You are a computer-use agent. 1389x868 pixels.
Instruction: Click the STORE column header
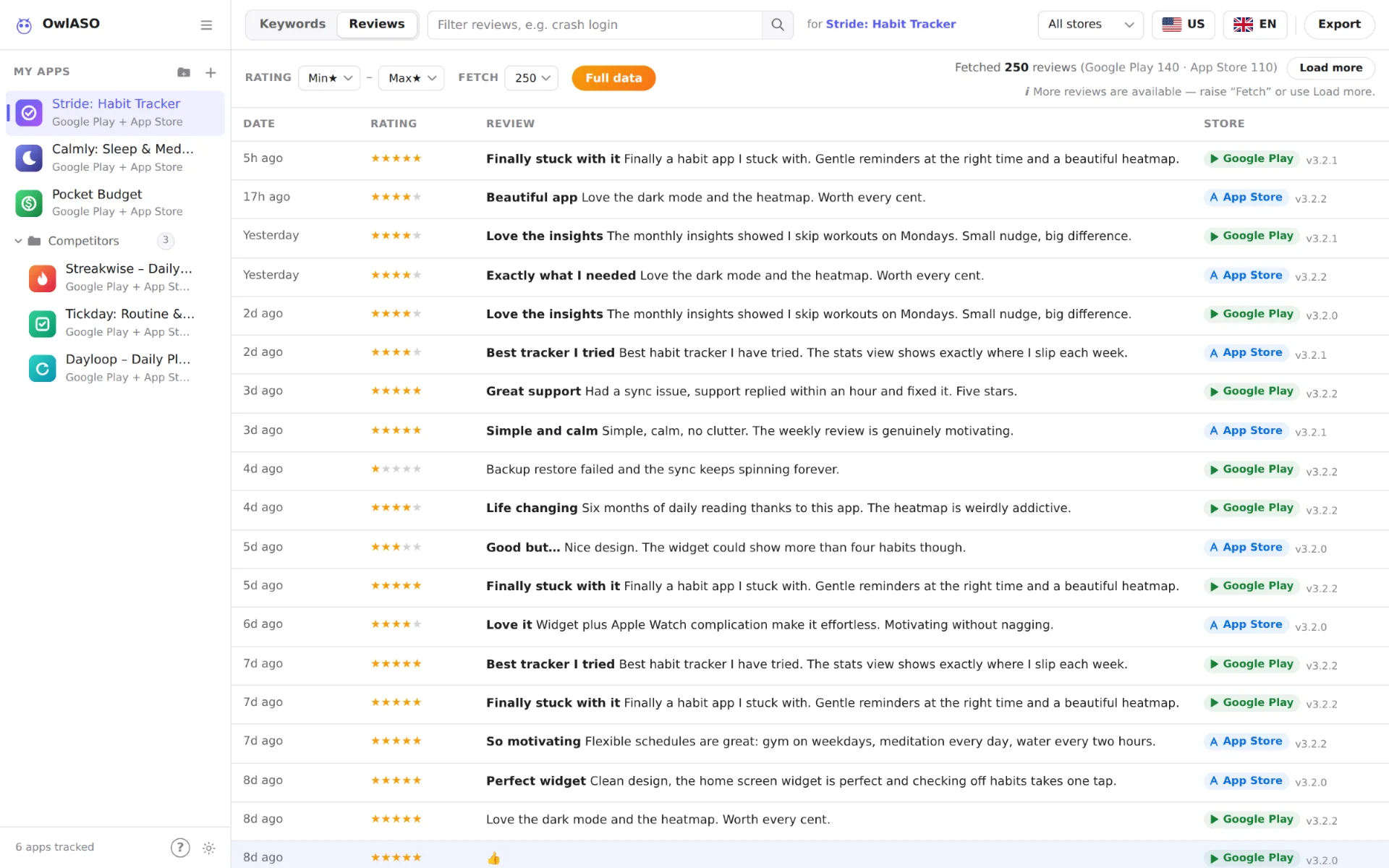[x=1224, y=124]
